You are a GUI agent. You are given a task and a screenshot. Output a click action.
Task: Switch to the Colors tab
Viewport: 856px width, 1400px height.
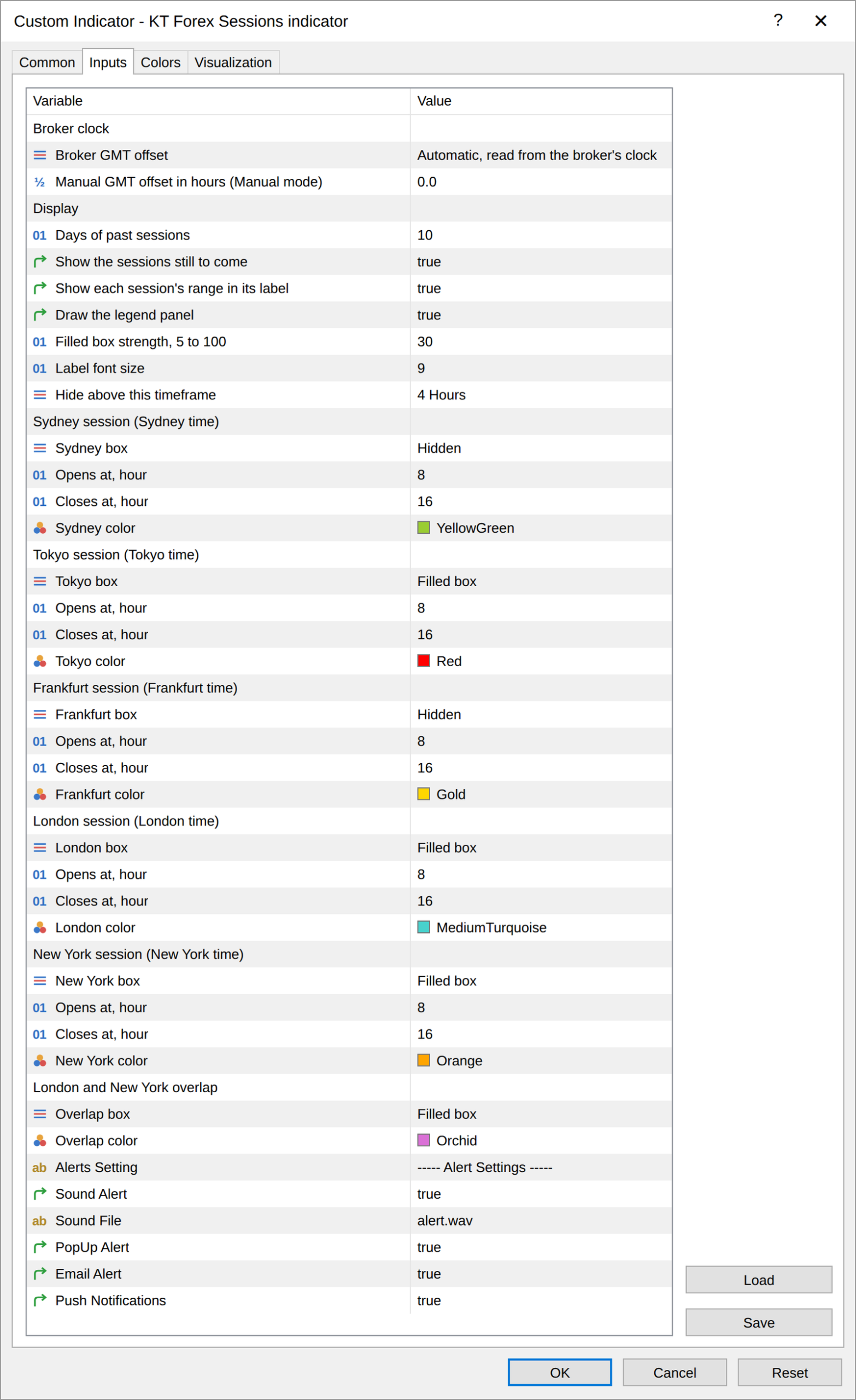pyautogui.click(x=161, y=62)
